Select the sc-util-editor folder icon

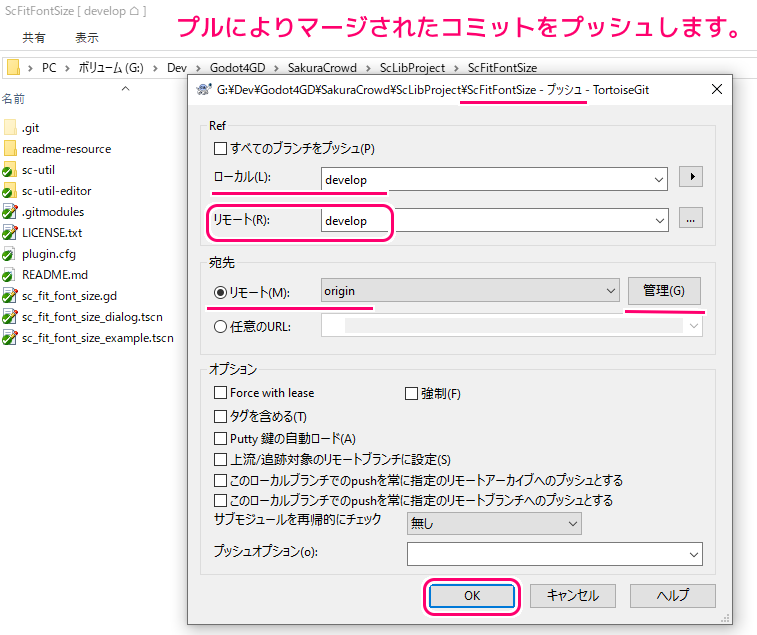(x=9, y=191)
